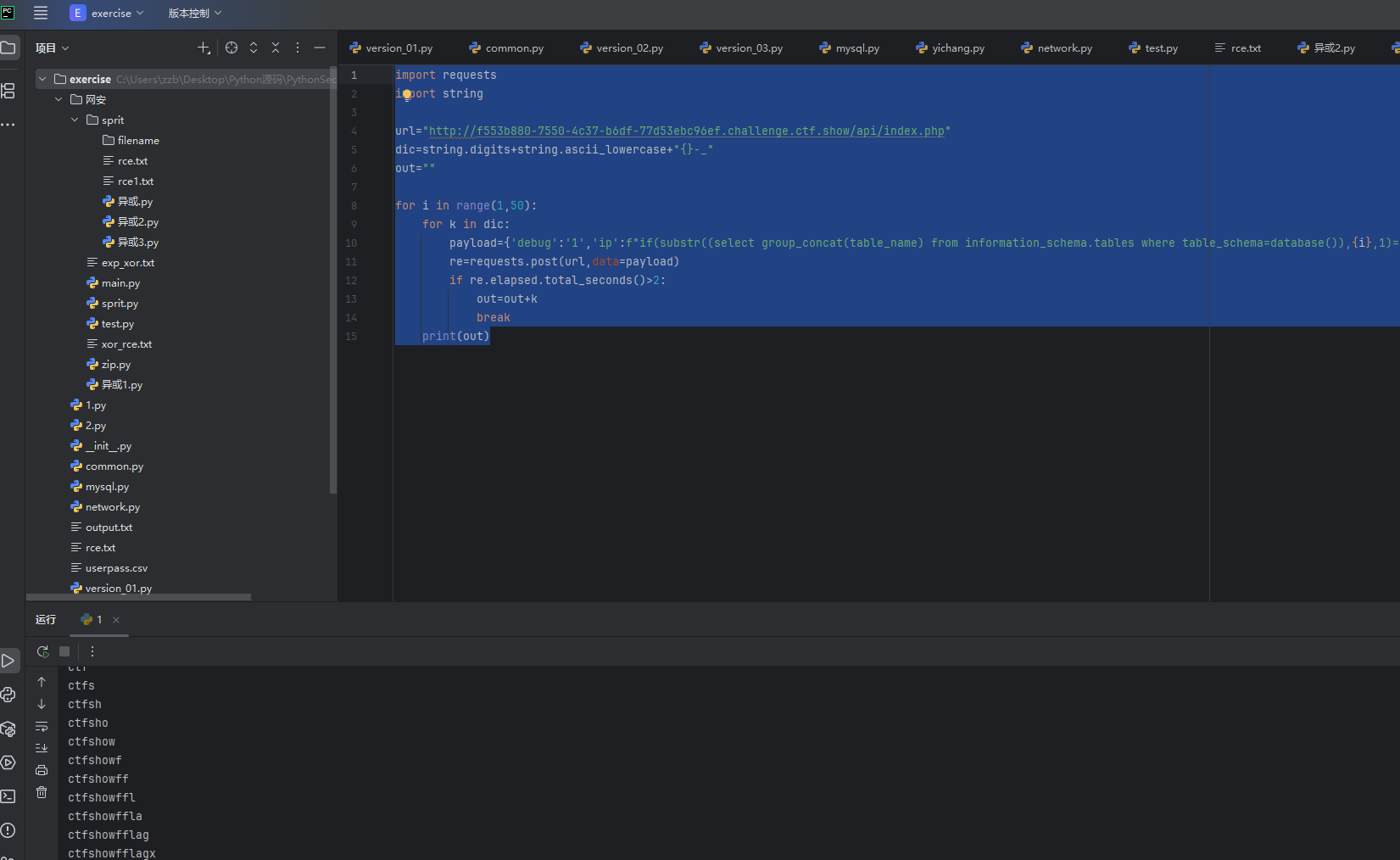Image resolution: width=1400 pixels, height=860 pixels.
Task: Open the Python Console tool window
Action: [8, 695]
